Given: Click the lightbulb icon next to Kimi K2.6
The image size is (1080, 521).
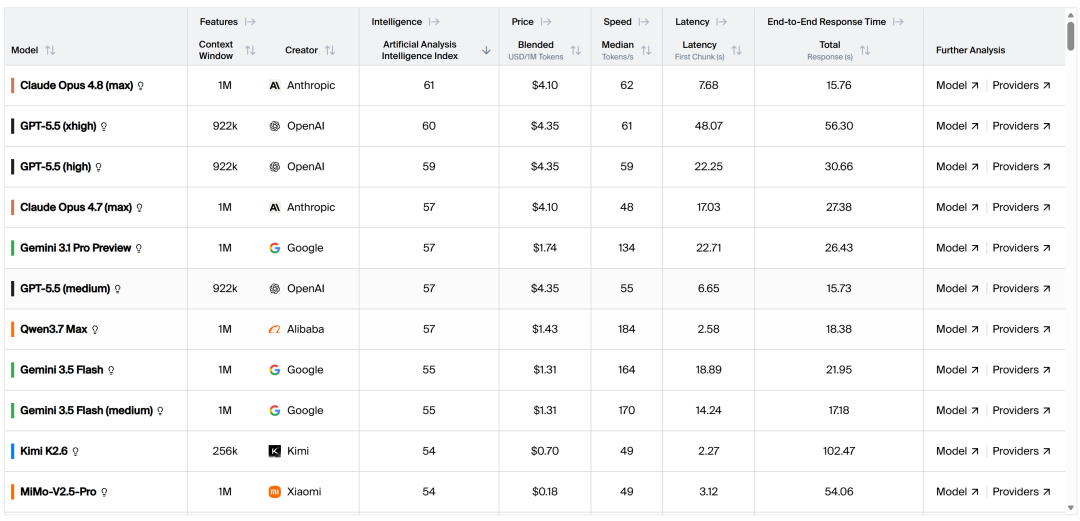Looking at the screenshot, I should coord(76,451).
